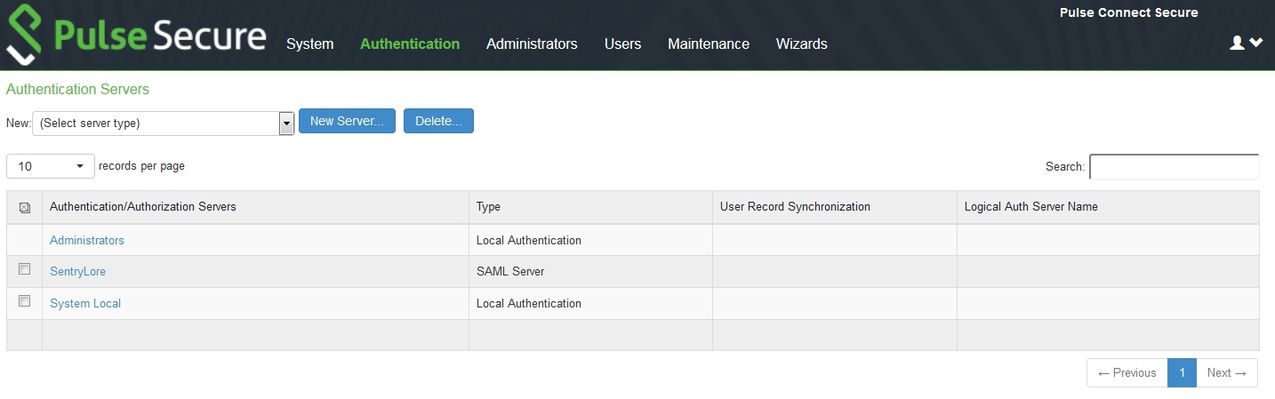Open the System menu
The image size is (1275, 399).
(310, 44)
